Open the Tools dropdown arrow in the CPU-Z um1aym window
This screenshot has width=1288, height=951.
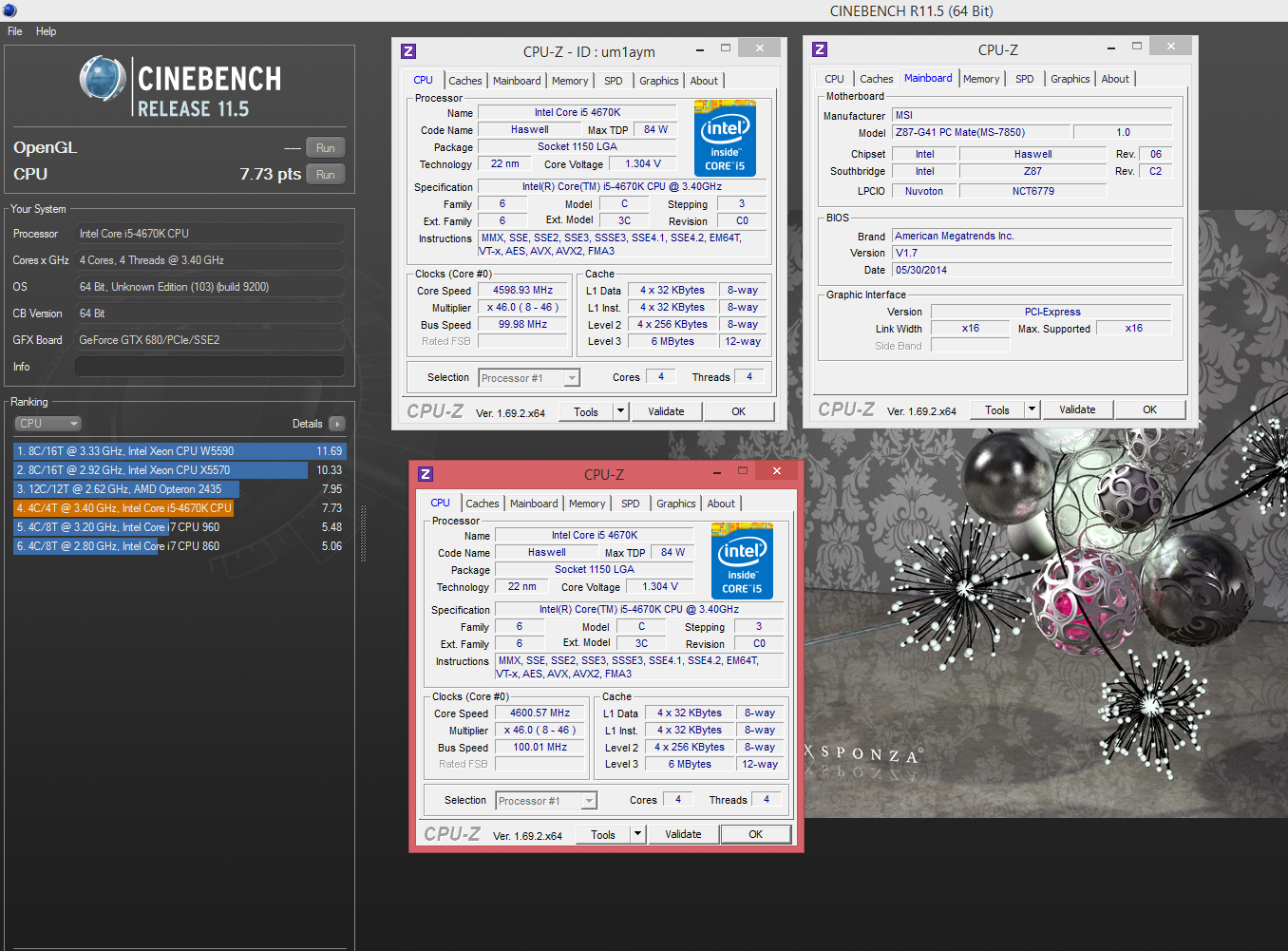point(621,411)
